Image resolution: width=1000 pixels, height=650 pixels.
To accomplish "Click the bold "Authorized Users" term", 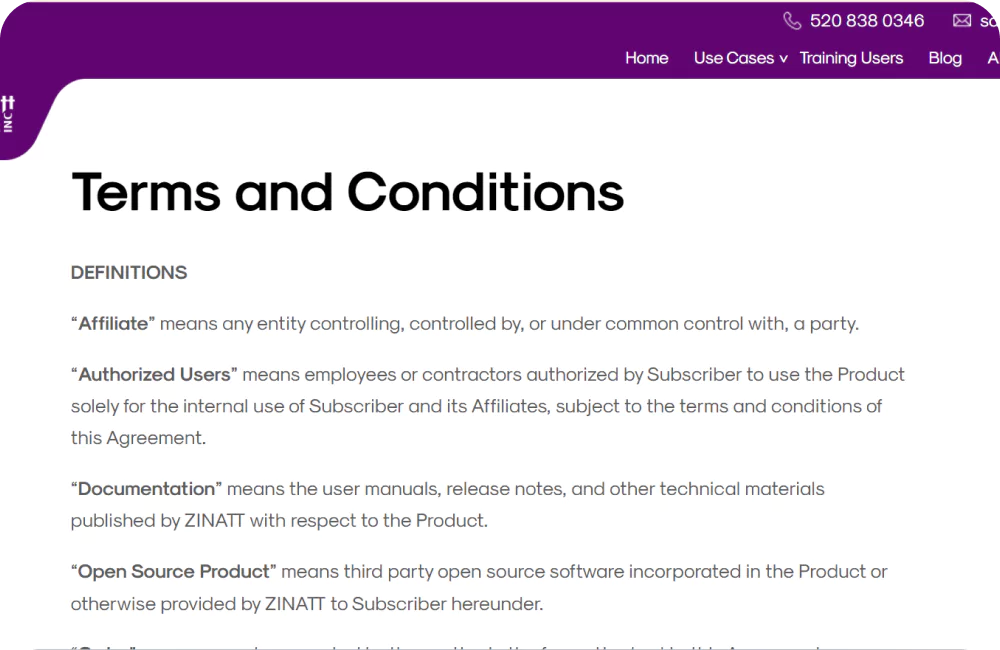I will (154, 374).
